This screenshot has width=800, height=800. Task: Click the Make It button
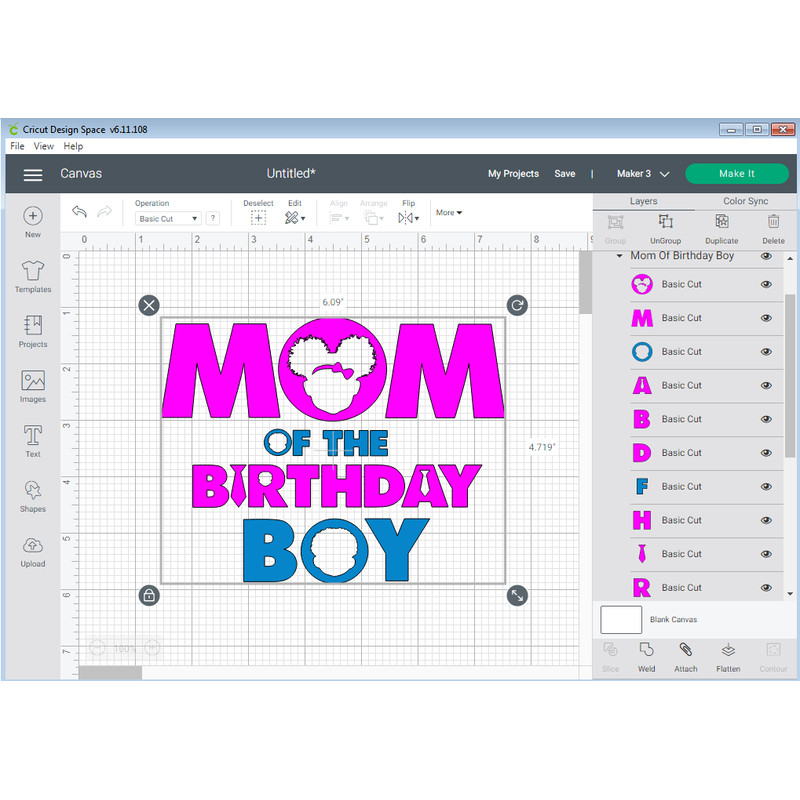point(737,173)
